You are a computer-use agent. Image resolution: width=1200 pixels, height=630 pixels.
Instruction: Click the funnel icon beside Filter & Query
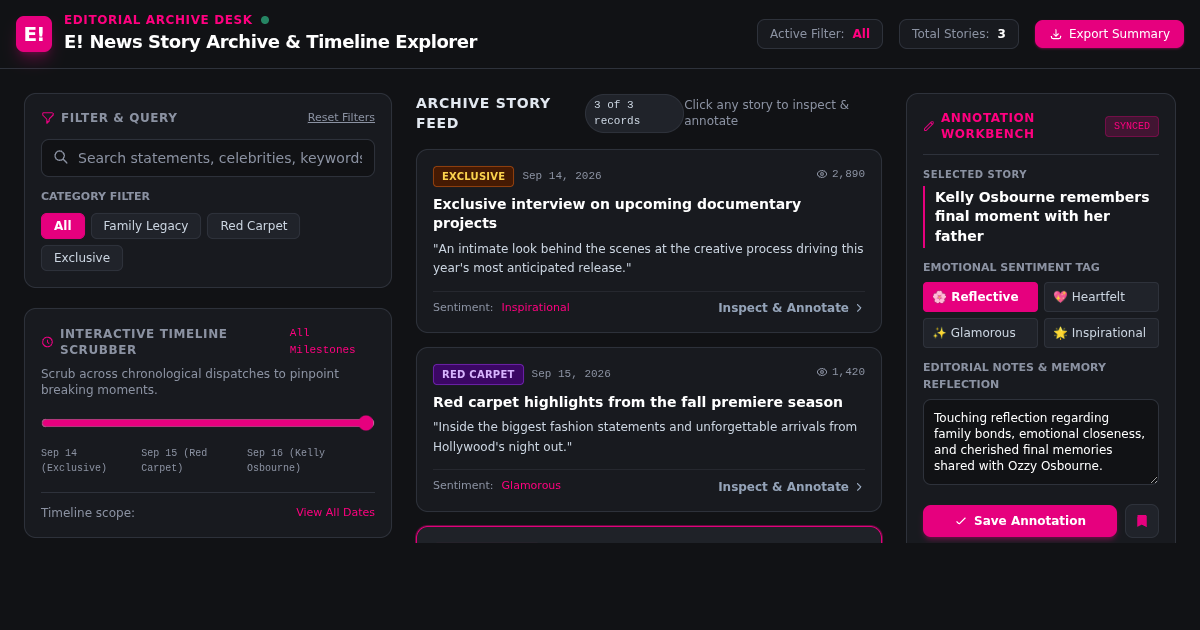(x=48, y=118)
